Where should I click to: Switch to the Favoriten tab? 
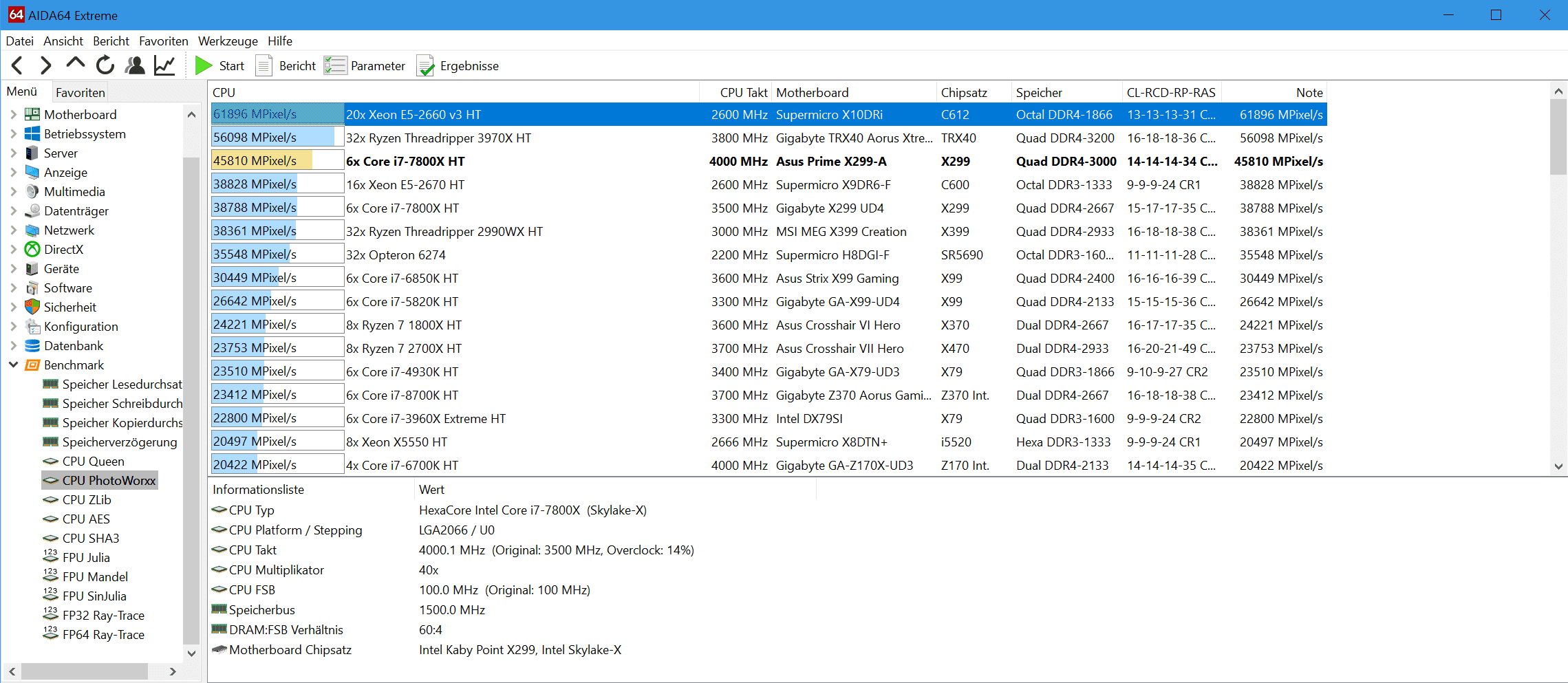coord(80,92)
